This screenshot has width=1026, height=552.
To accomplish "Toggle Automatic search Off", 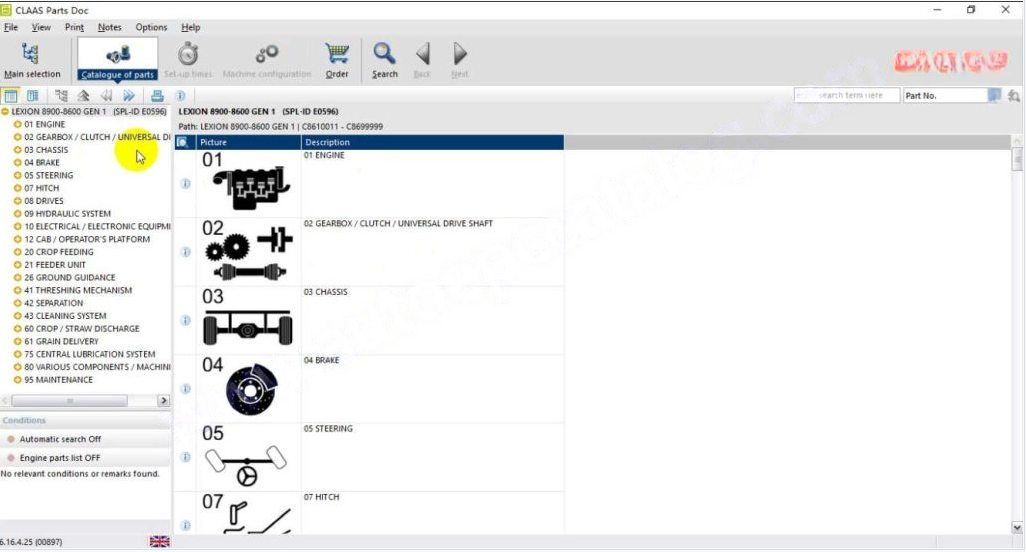I will pos(60,439).
